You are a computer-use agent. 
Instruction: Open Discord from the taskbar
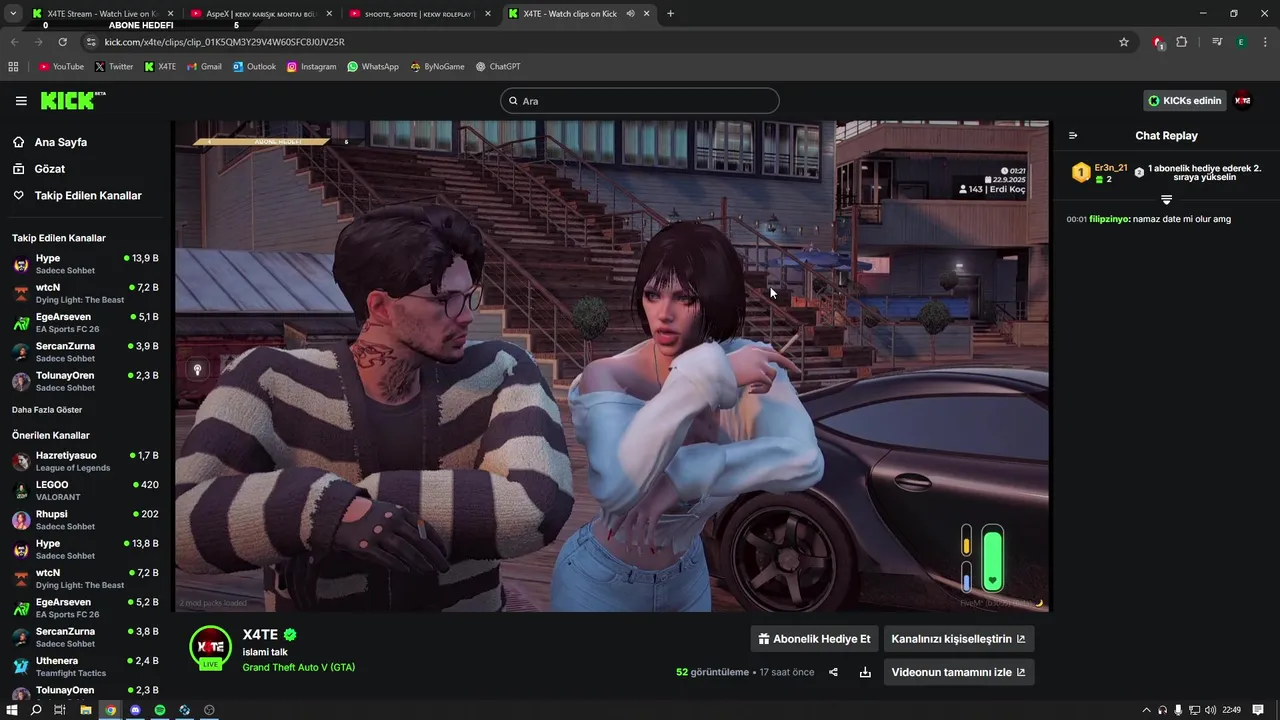[x=135, y=710]
